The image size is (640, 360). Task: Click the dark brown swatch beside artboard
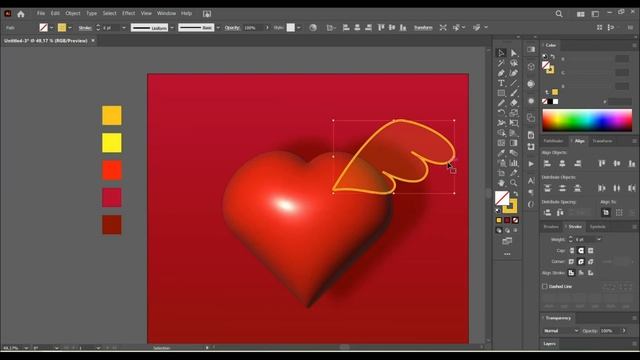pos(111,225)
